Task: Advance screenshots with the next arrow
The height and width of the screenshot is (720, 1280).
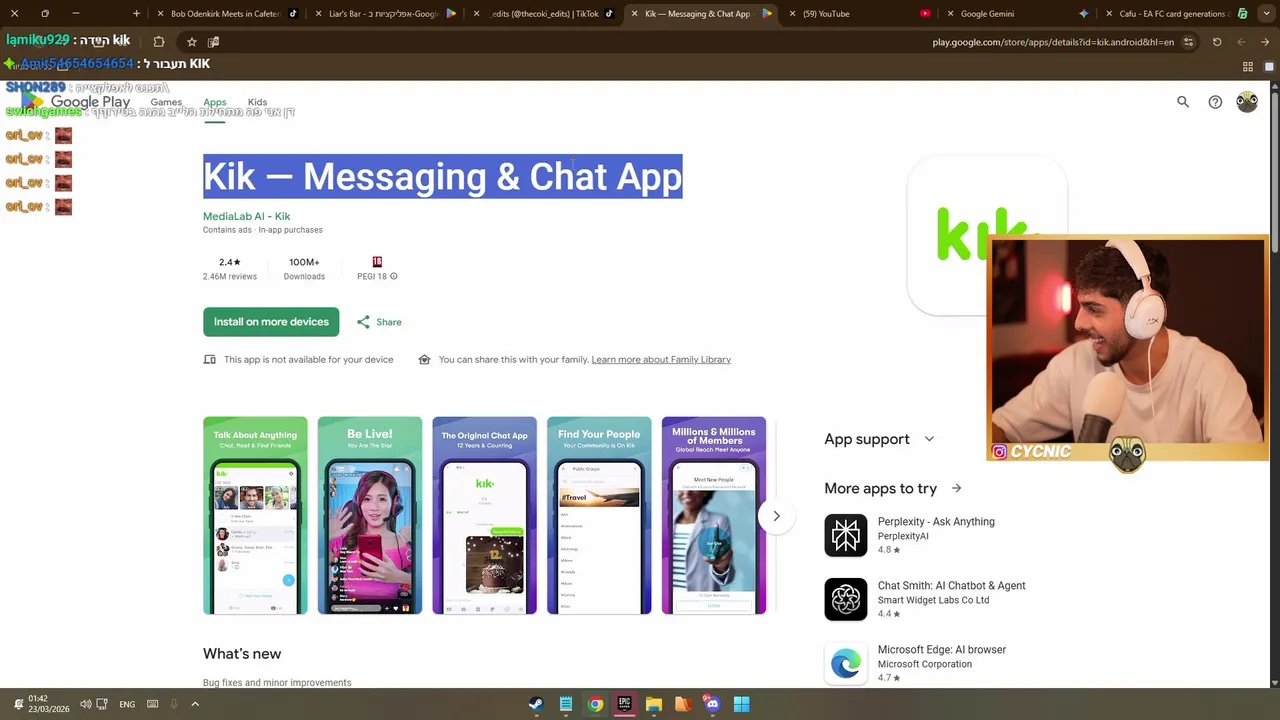Action: 776,516
